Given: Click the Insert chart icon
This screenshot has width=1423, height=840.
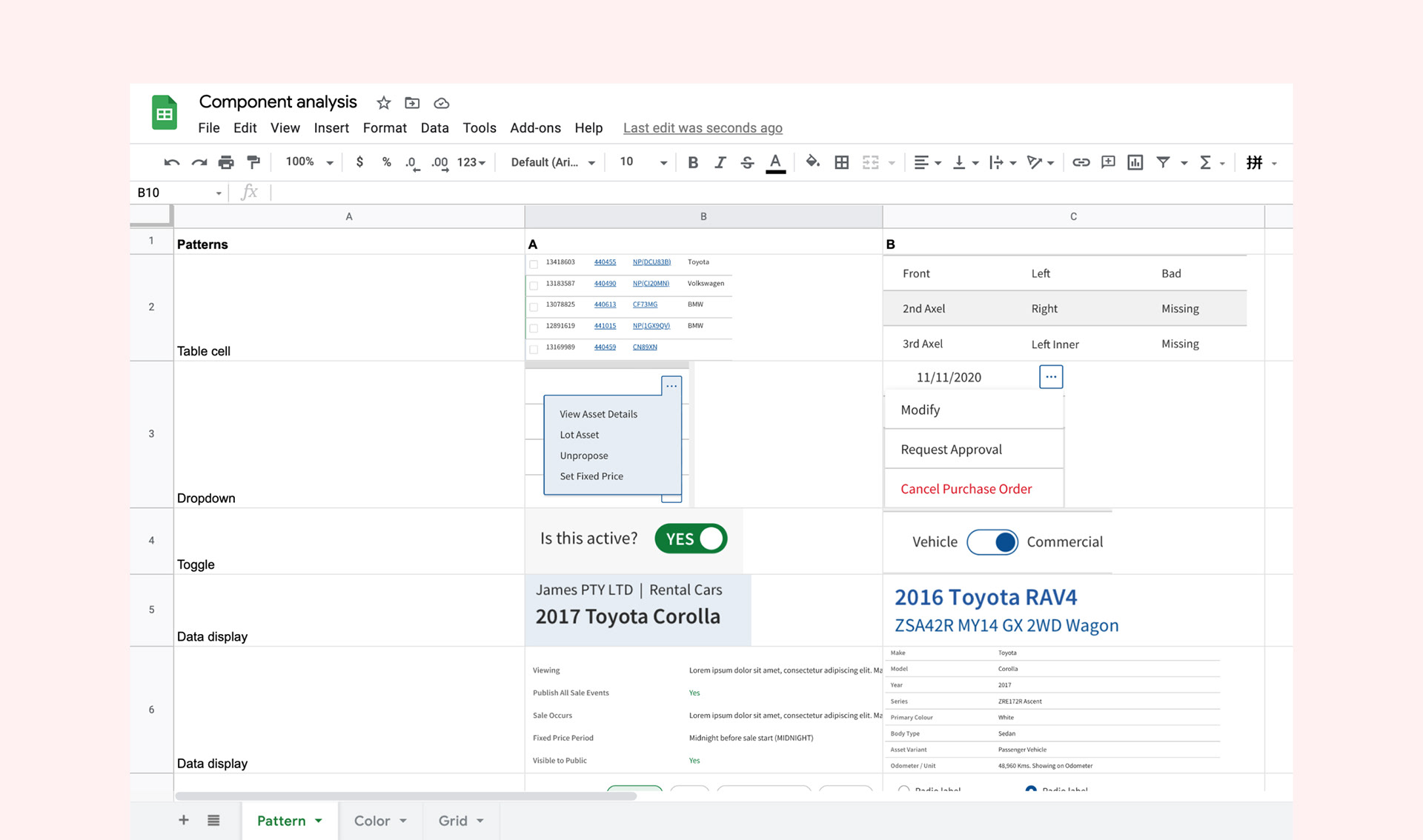Looking at the screenshot, I should pos(1135,162).
